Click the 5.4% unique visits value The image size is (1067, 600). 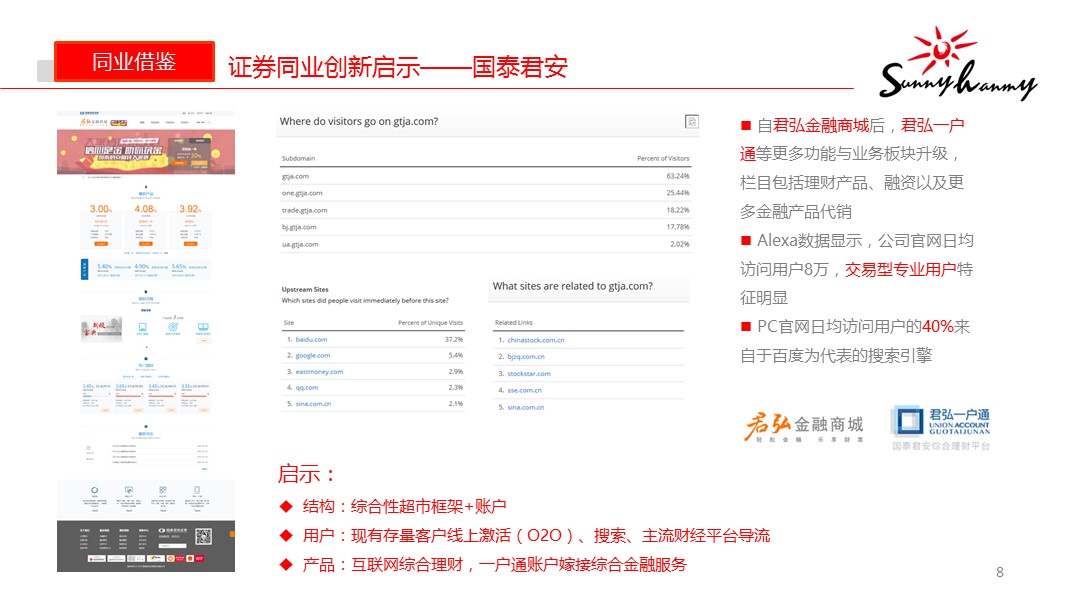point(456,356)
